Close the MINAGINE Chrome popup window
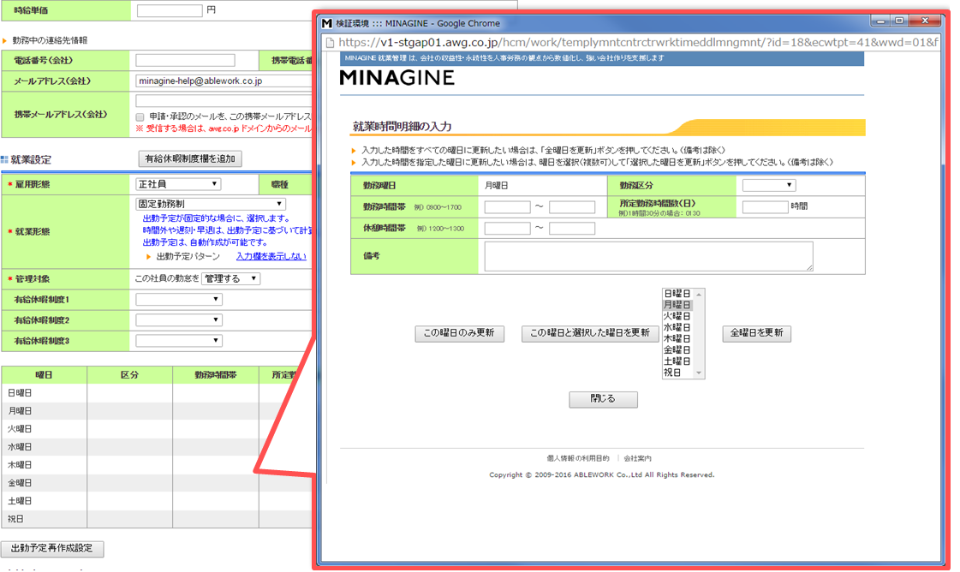 [x=924, y=21]
